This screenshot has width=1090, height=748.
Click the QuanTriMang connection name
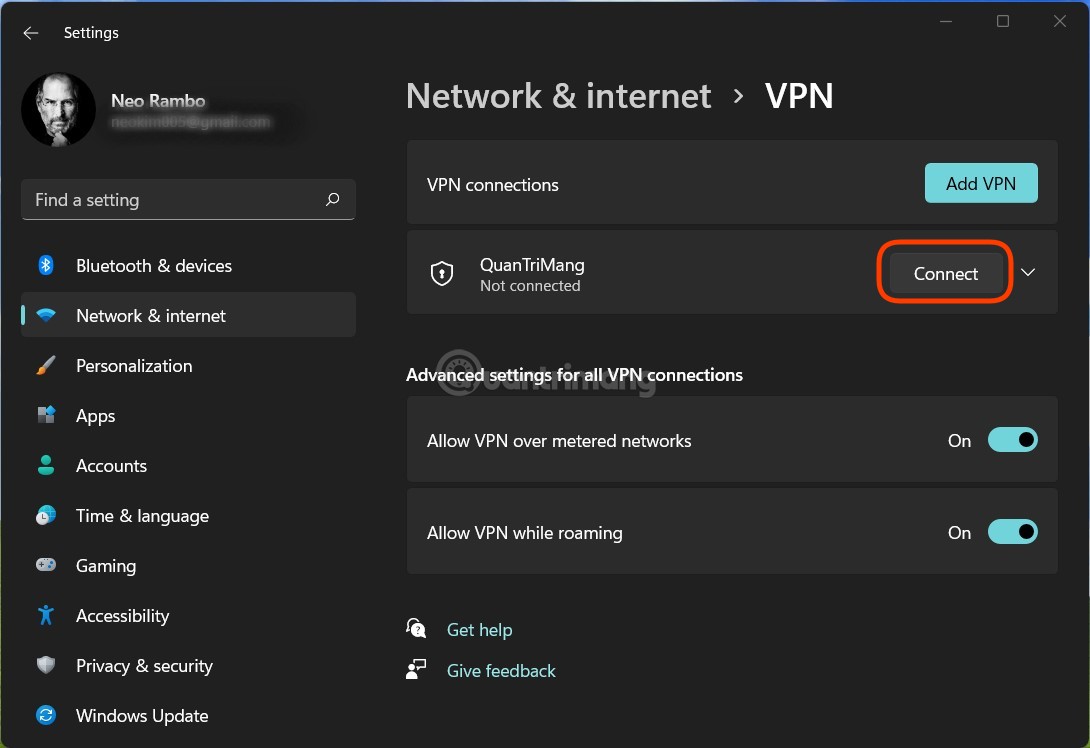532,265
